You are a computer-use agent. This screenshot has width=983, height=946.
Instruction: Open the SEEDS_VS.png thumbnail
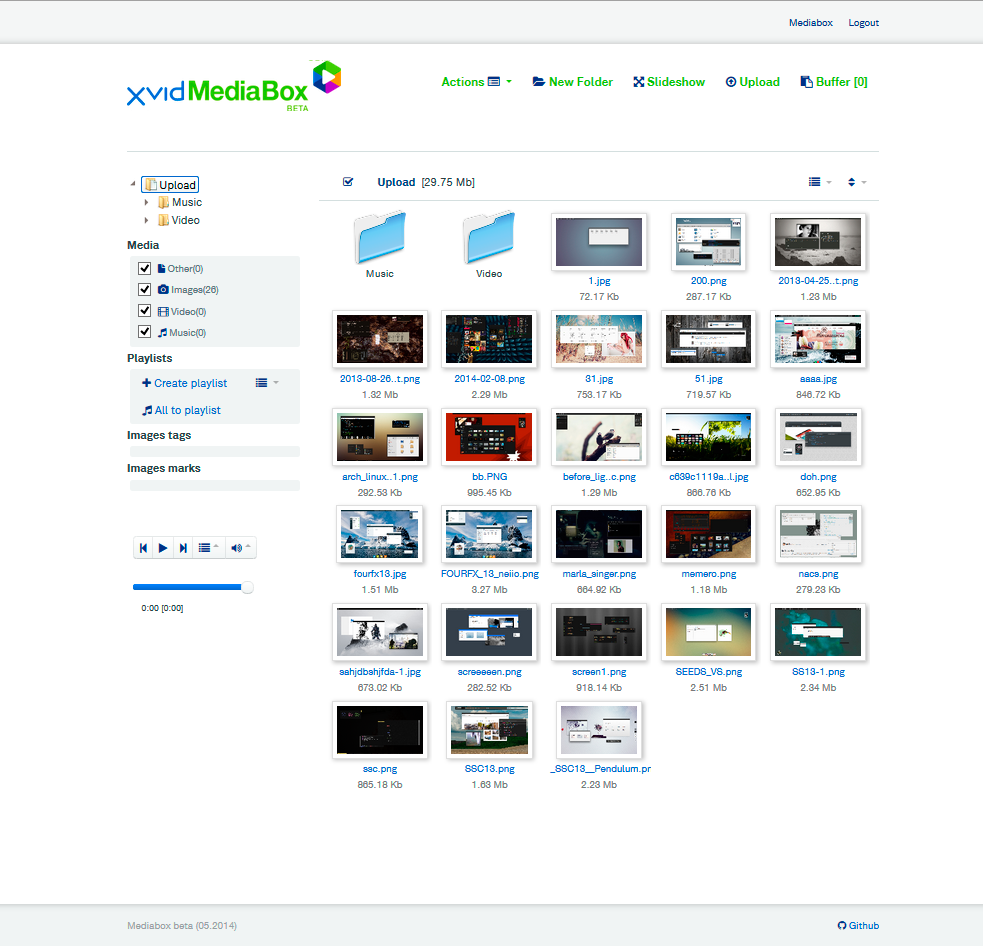point(707,632)
